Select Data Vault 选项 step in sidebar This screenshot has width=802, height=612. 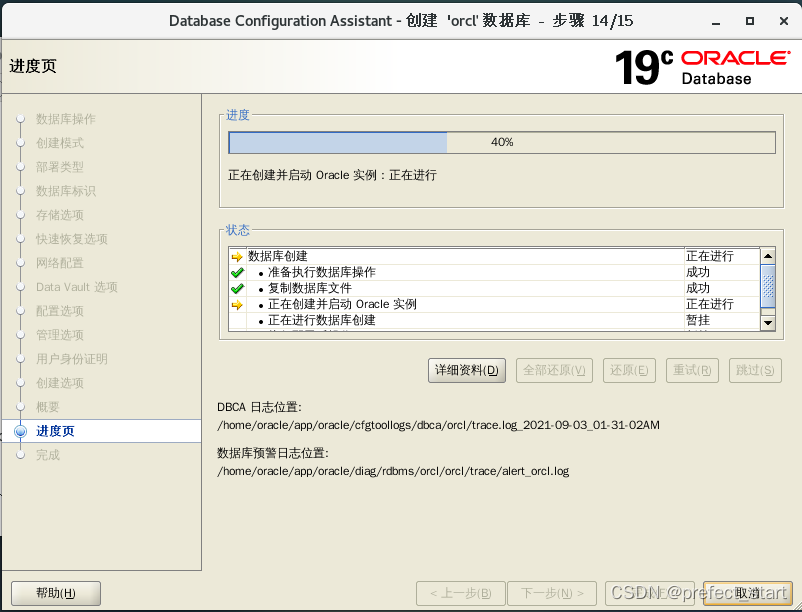77,287
